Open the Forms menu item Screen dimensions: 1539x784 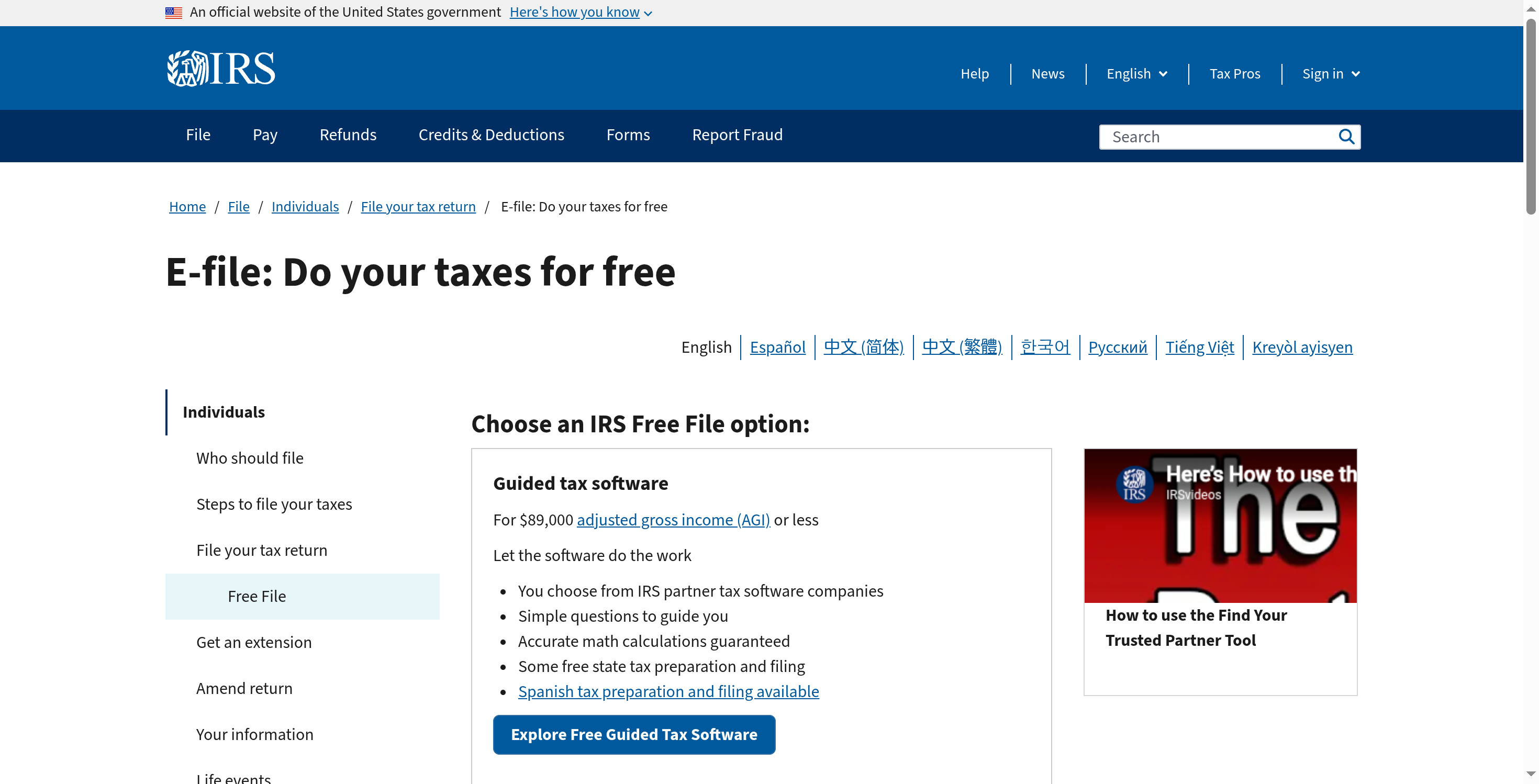click(x=628, y=135)
